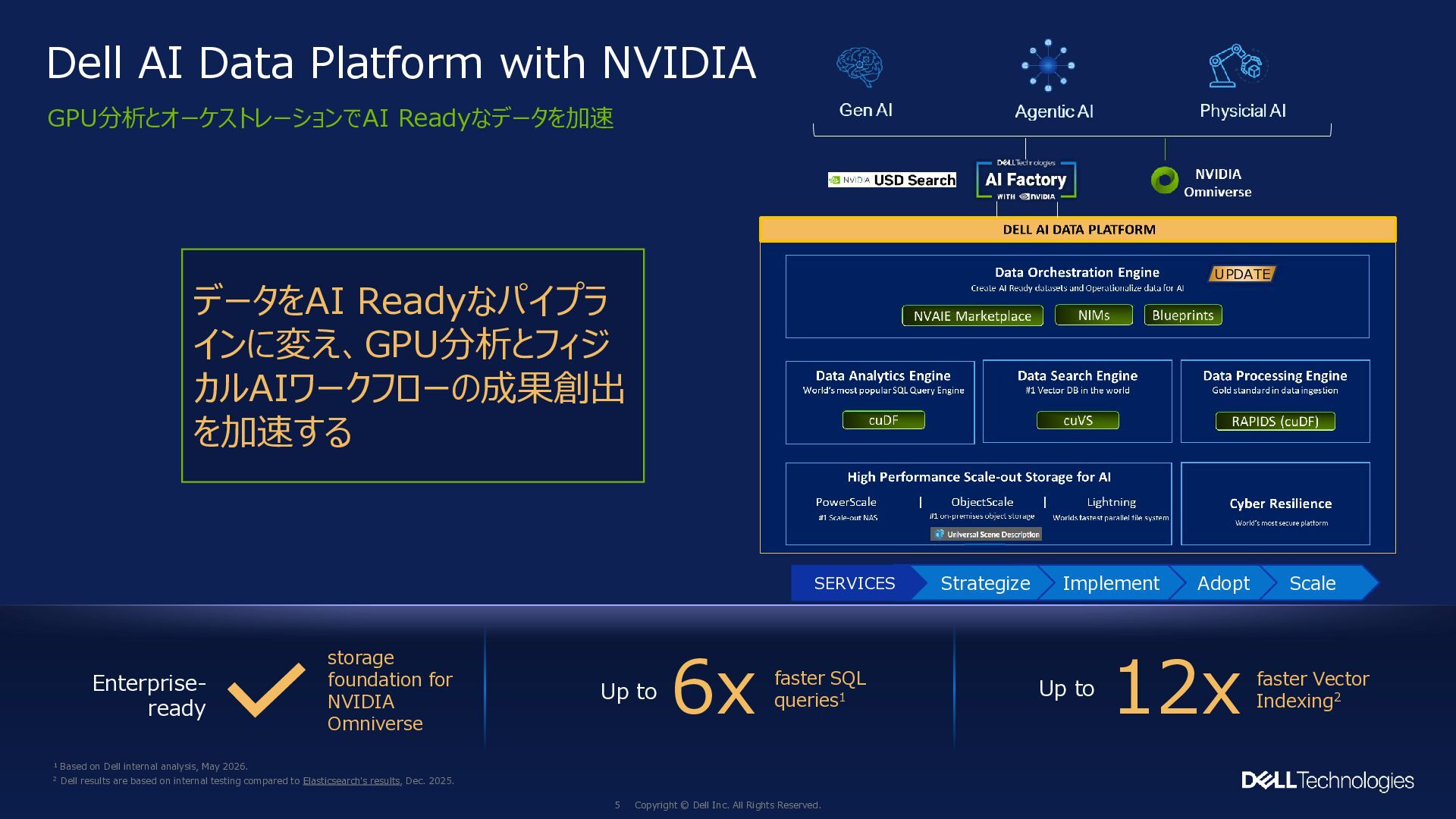Select the Adopt services step
This screenshot has width=1456, height=819.
click(1223, 583)
